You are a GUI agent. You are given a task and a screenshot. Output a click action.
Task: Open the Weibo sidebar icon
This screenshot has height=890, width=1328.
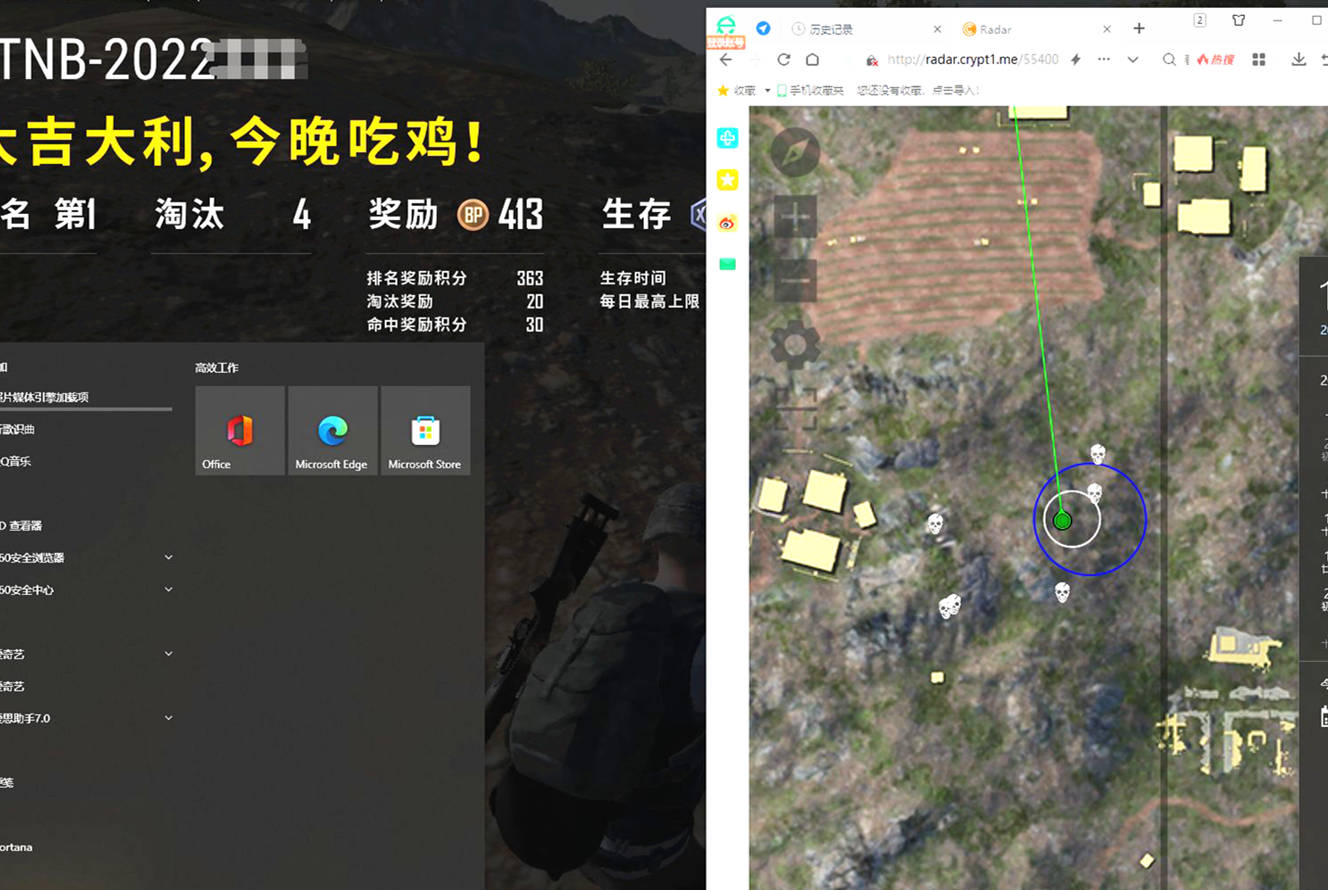point(727,222)
